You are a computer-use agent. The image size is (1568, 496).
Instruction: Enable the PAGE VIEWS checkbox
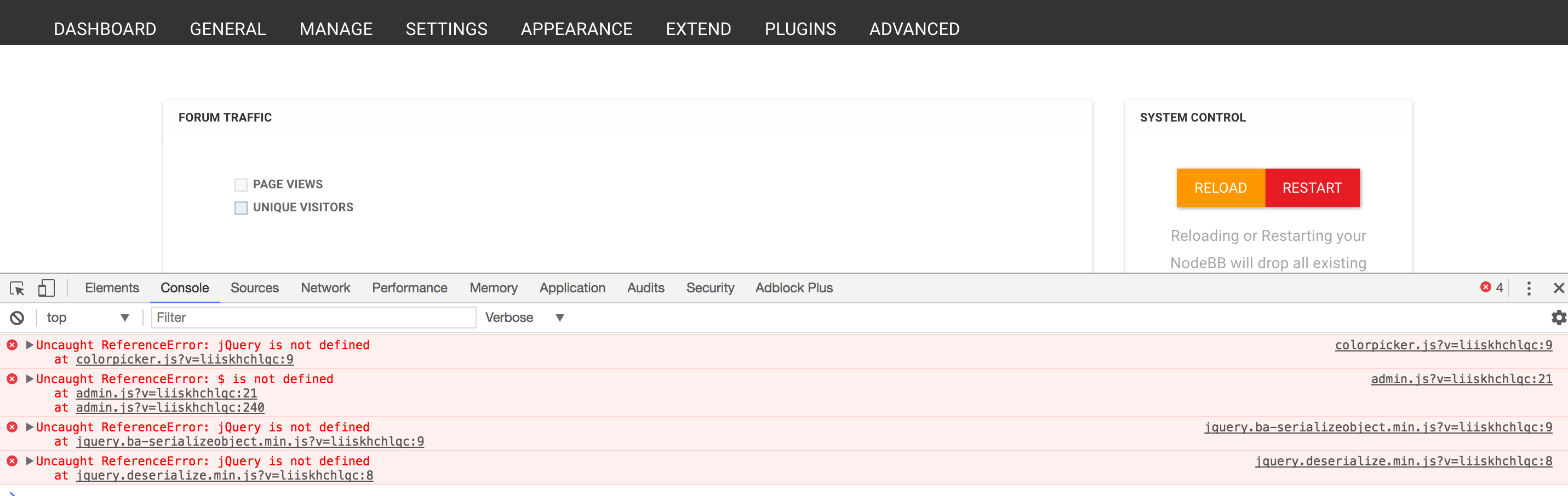coord(241,184)
